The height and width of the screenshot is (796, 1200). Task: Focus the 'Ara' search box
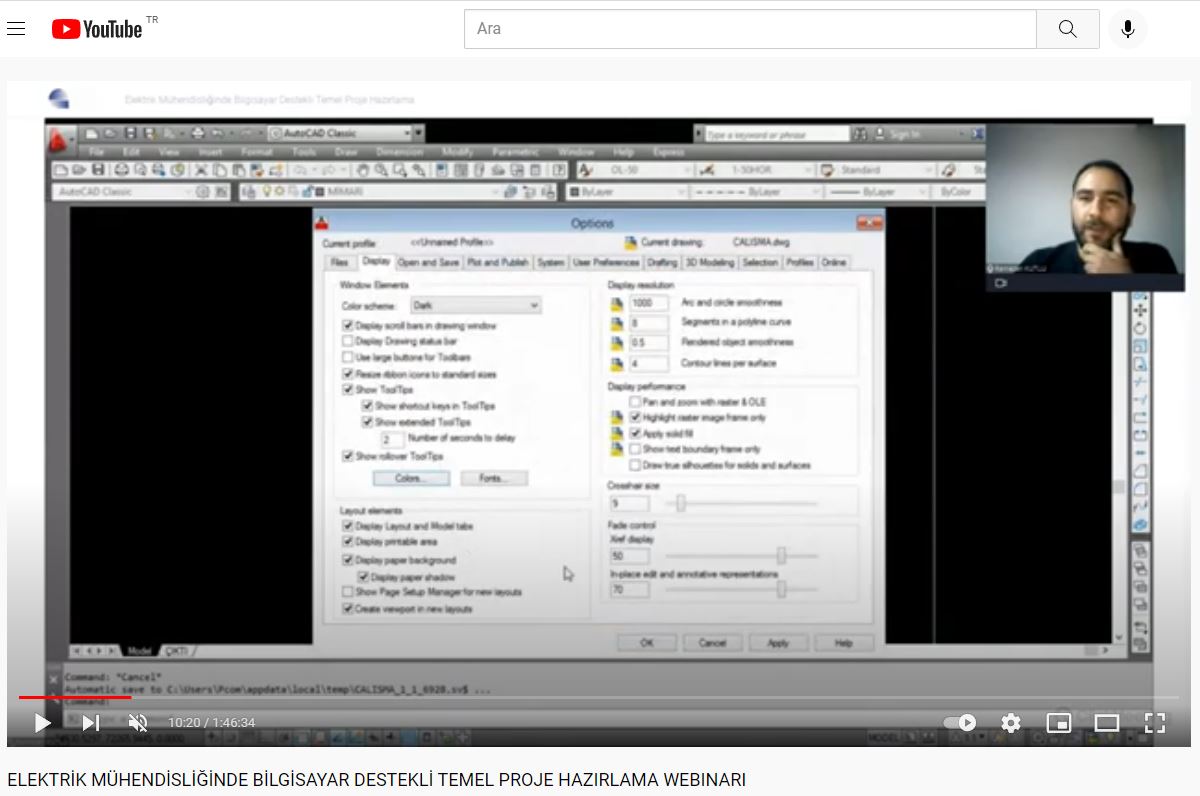(750, 29)
